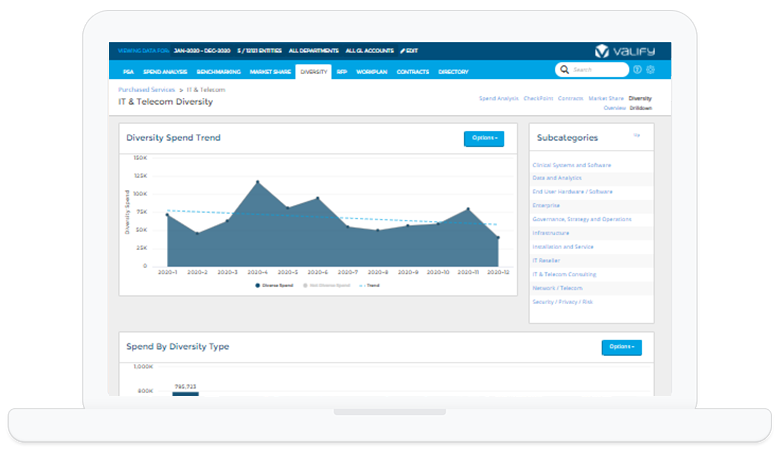This screenshot has width=779, height=450.
Task: Click the Purchased Services breadcrumb
Action: [x=147, y=90]
